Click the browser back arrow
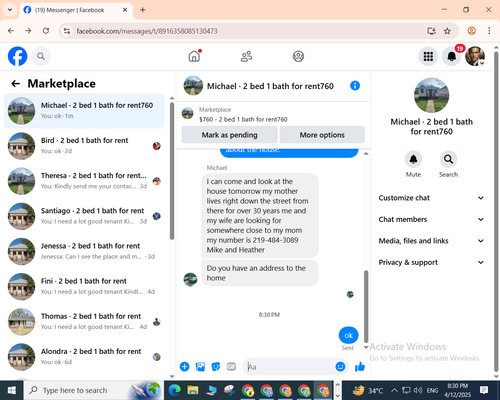 (x=11, y=31)
